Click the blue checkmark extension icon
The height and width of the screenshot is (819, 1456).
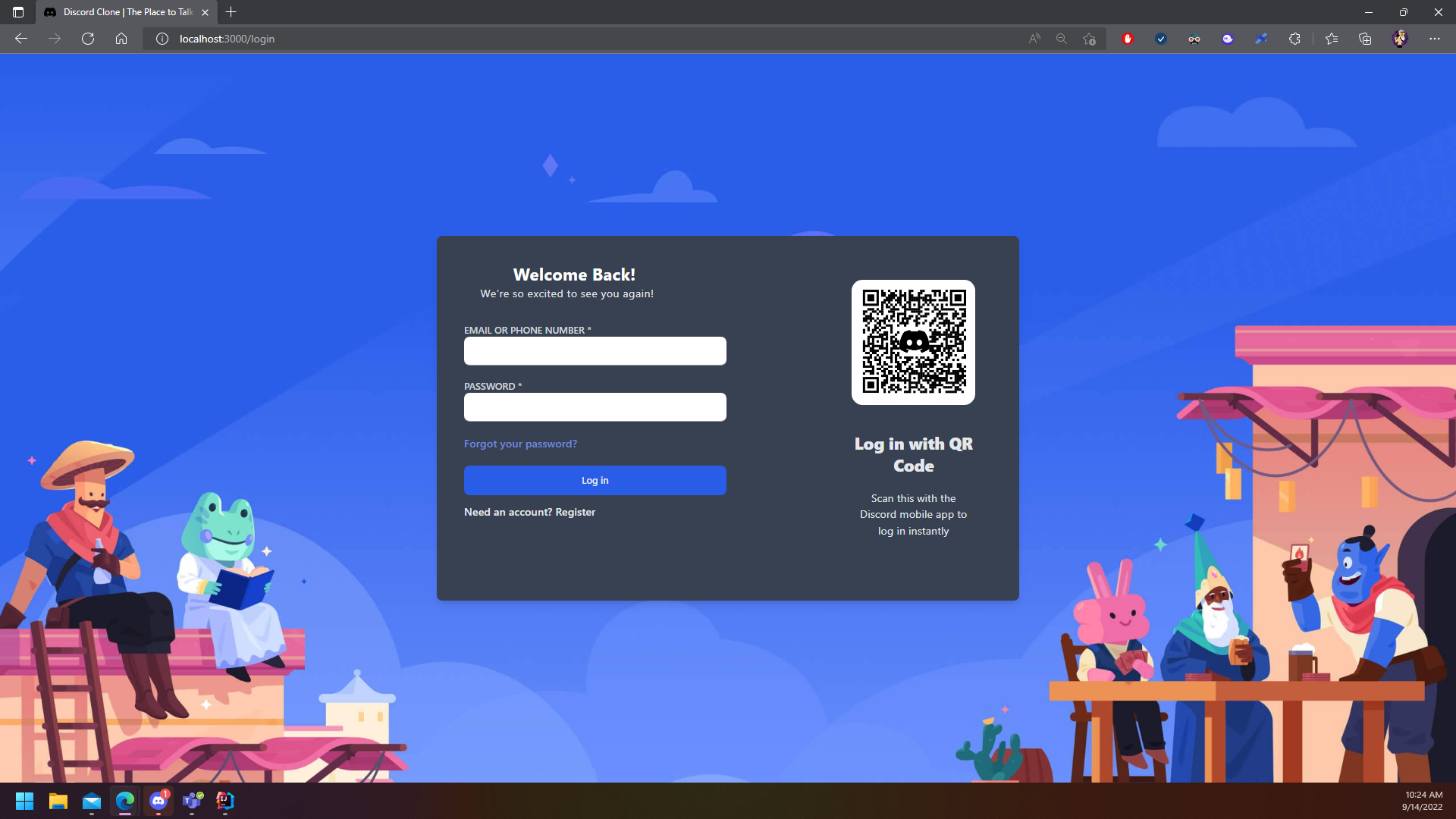(x=1160, y=39)
